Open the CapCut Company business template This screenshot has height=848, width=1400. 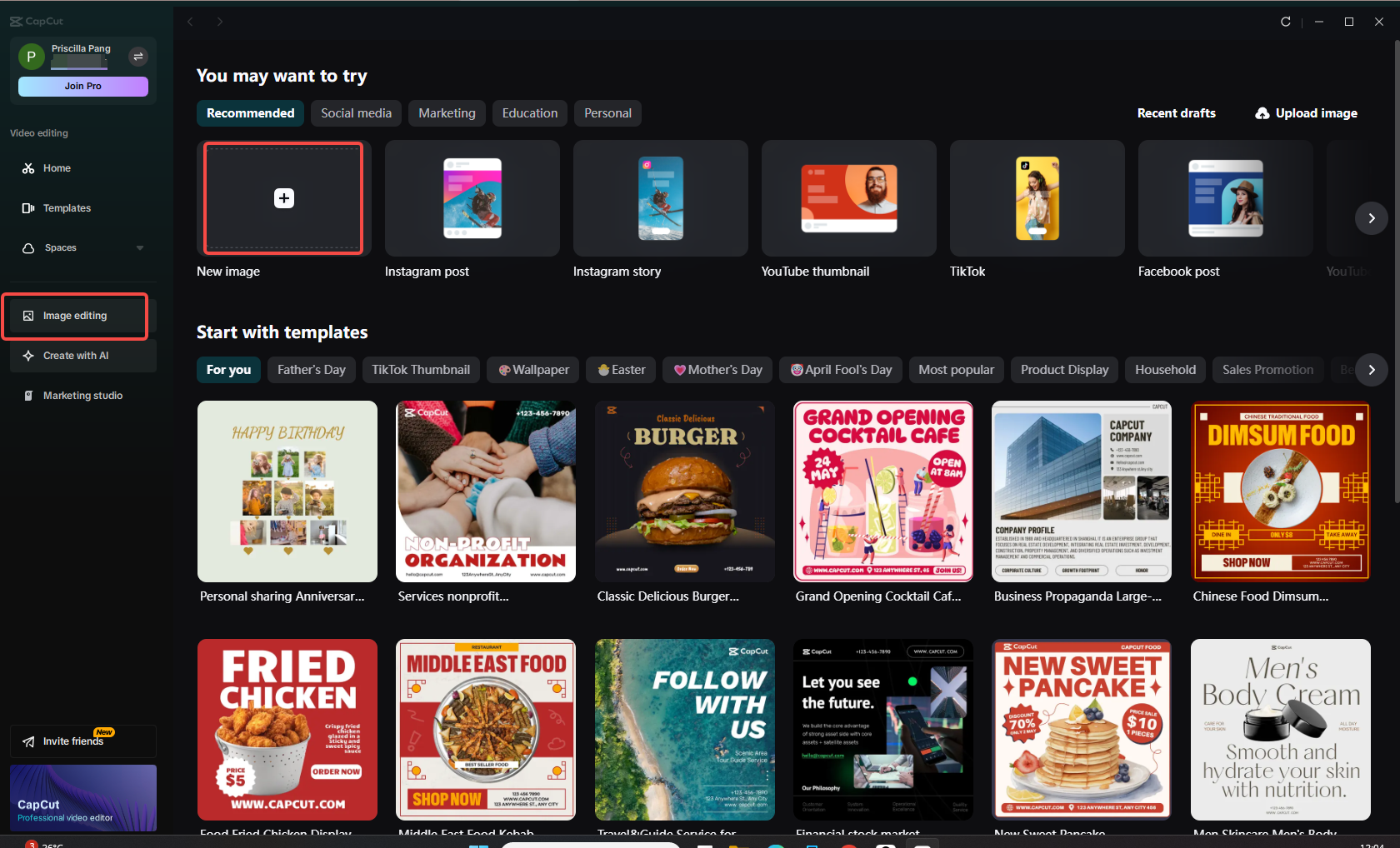point(1082,491)
